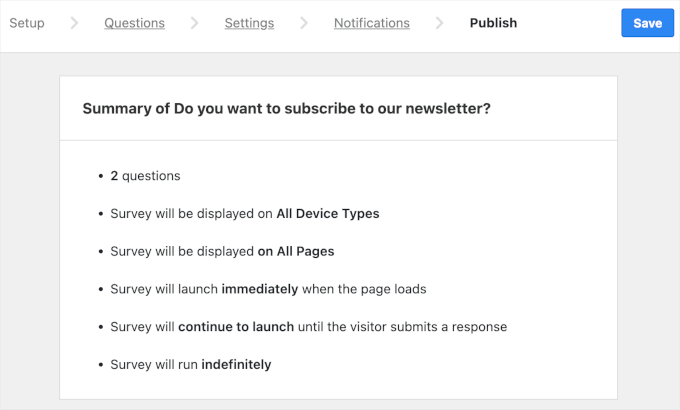Click the bullet beside "Survey will run indefinitely"
Image resolution: width=680 pixels, height=410 pixels.
101,365
